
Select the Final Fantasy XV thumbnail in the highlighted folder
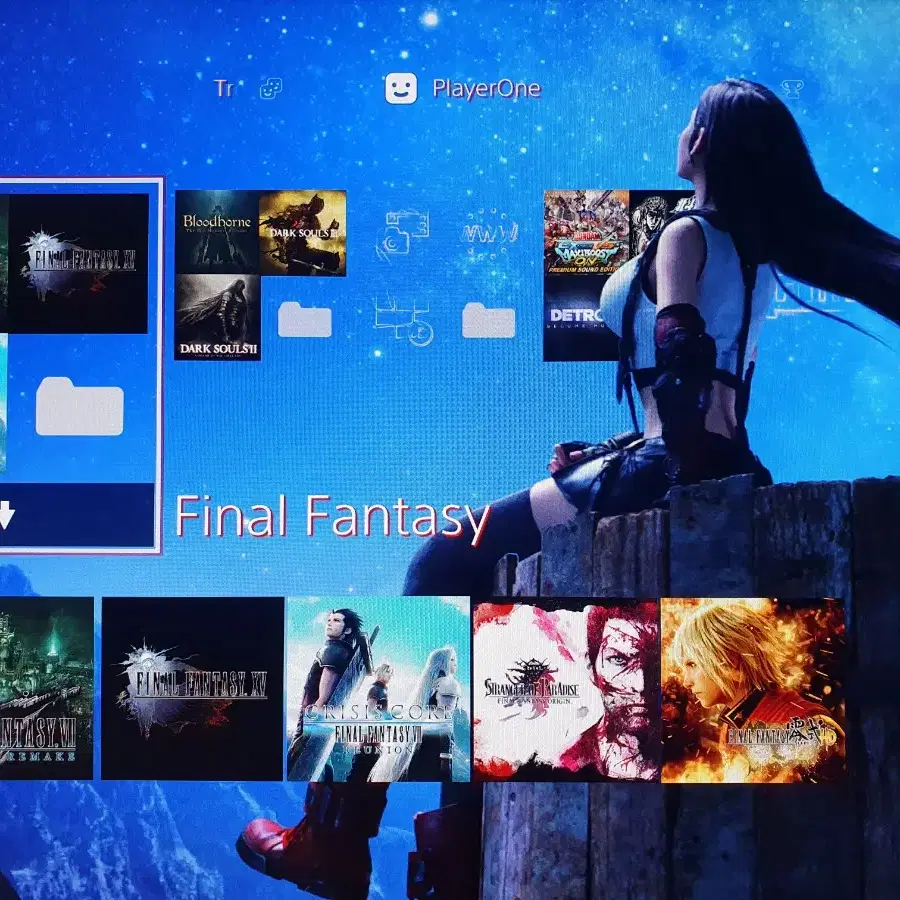tap(78, 263)
